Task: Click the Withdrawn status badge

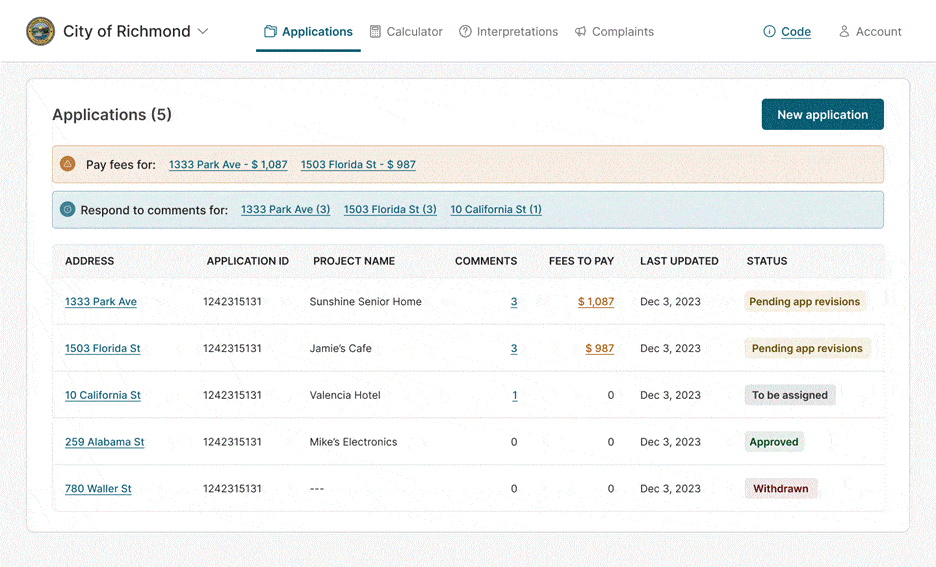Action: pos(781,489)
